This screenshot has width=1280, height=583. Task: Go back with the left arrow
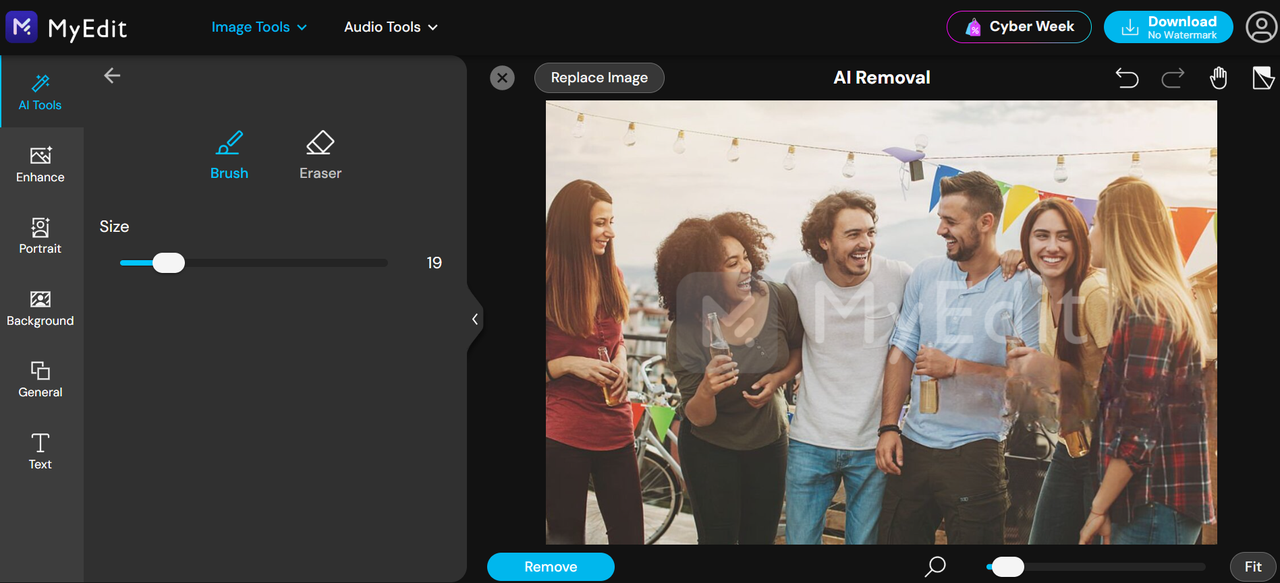112,76
